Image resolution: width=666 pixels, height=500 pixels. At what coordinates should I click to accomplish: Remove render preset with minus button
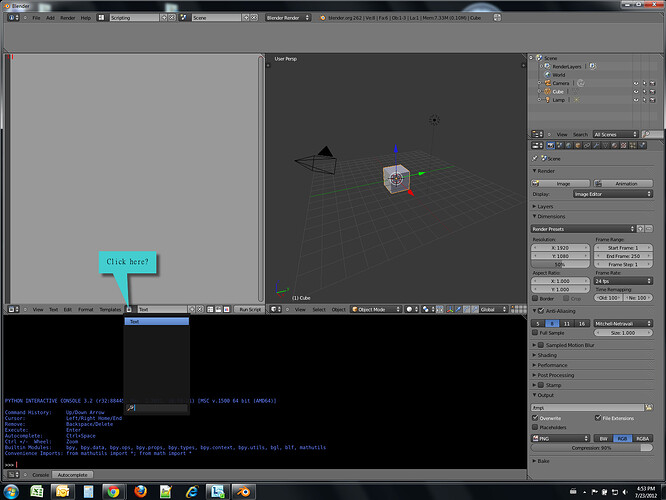tap(649, 229)
